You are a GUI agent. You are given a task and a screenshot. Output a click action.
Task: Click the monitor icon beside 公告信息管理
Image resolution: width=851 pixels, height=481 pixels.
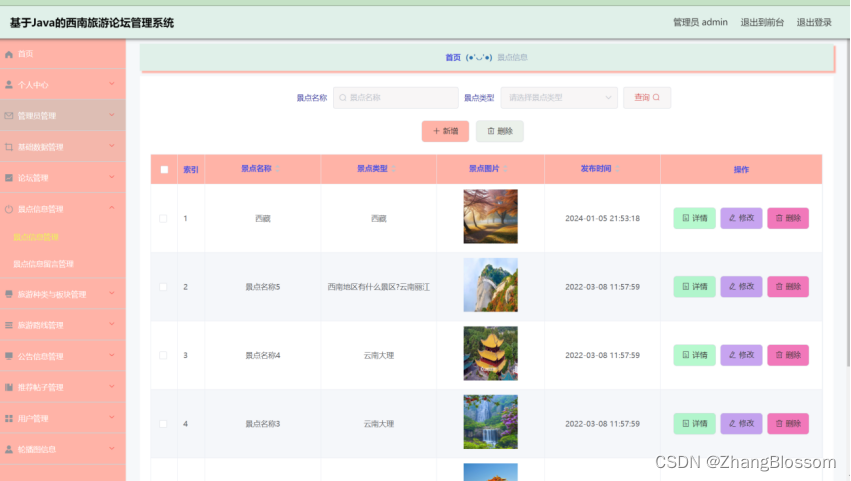point(9,356)
